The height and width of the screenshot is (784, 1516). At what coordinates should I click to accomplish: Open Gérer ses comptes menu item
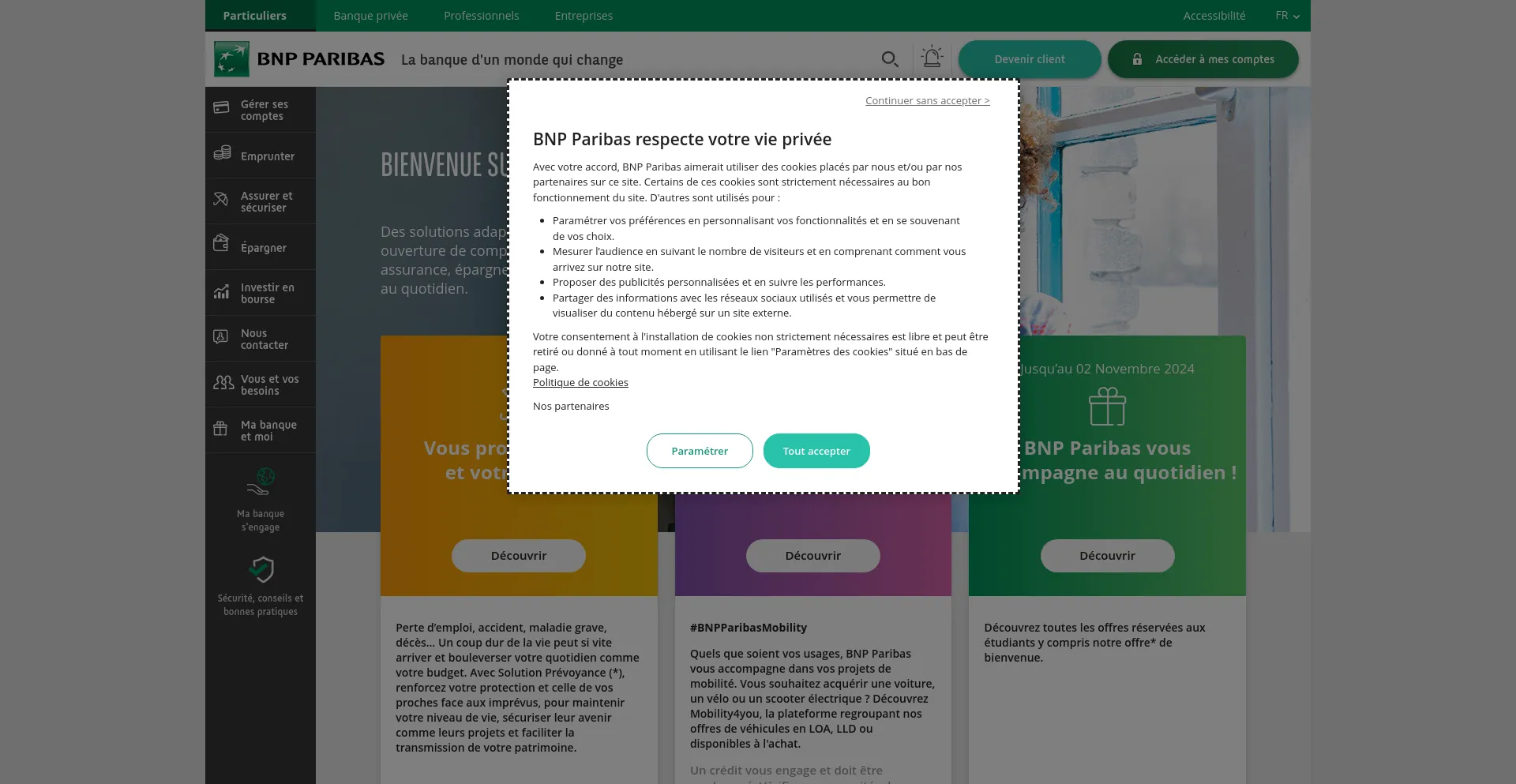[261, 110]
